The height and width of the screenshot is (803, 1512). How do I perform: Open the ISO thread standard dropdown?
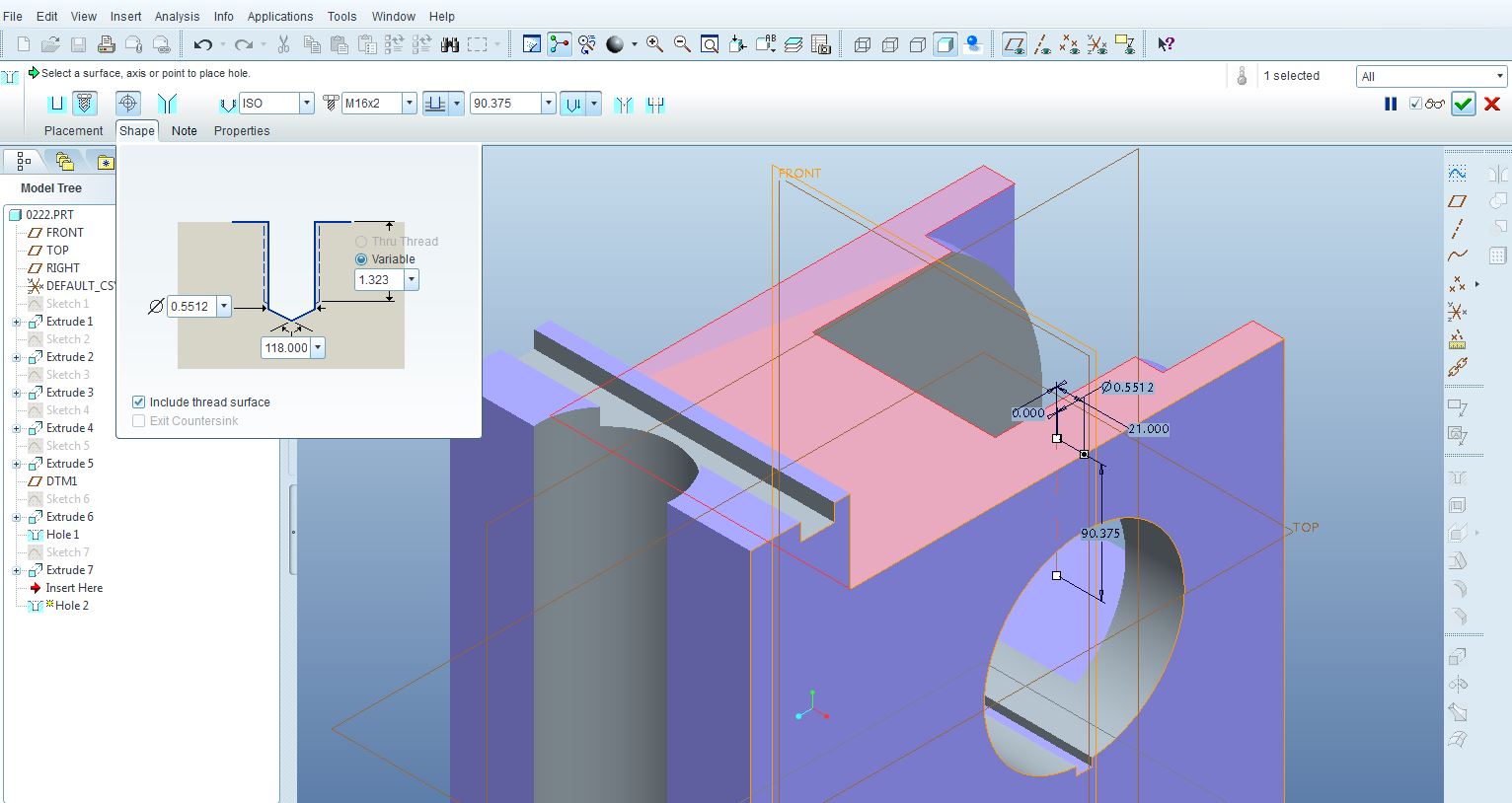307,104
